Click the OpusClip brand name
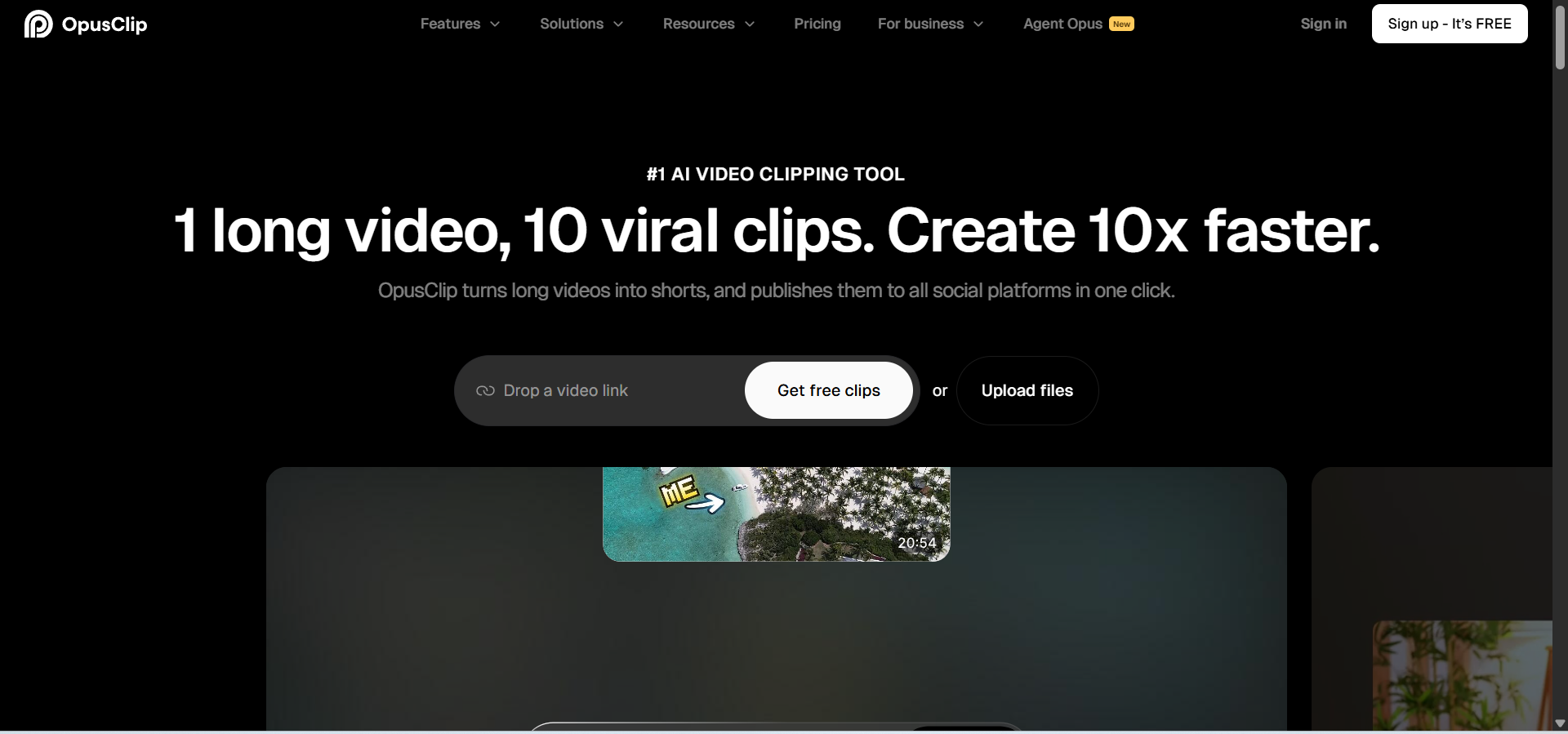Viewport: 1568px width, 734px height. point(105,24)
